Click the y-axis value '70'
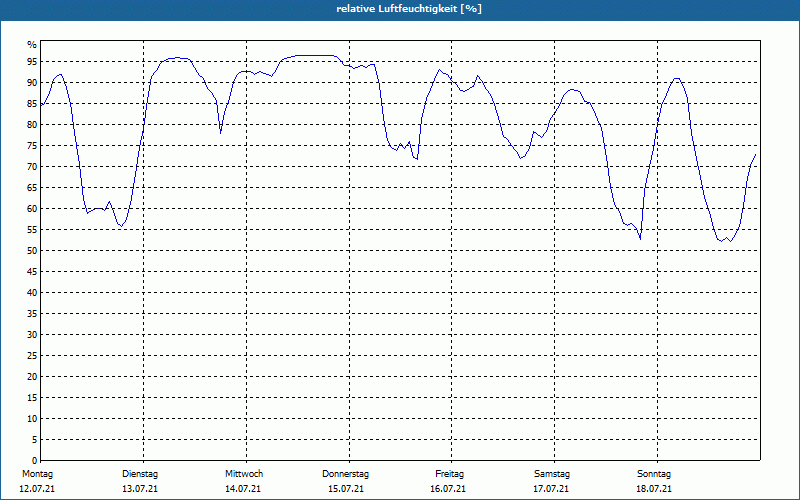 pyautogui.click(x=32, y=166)
